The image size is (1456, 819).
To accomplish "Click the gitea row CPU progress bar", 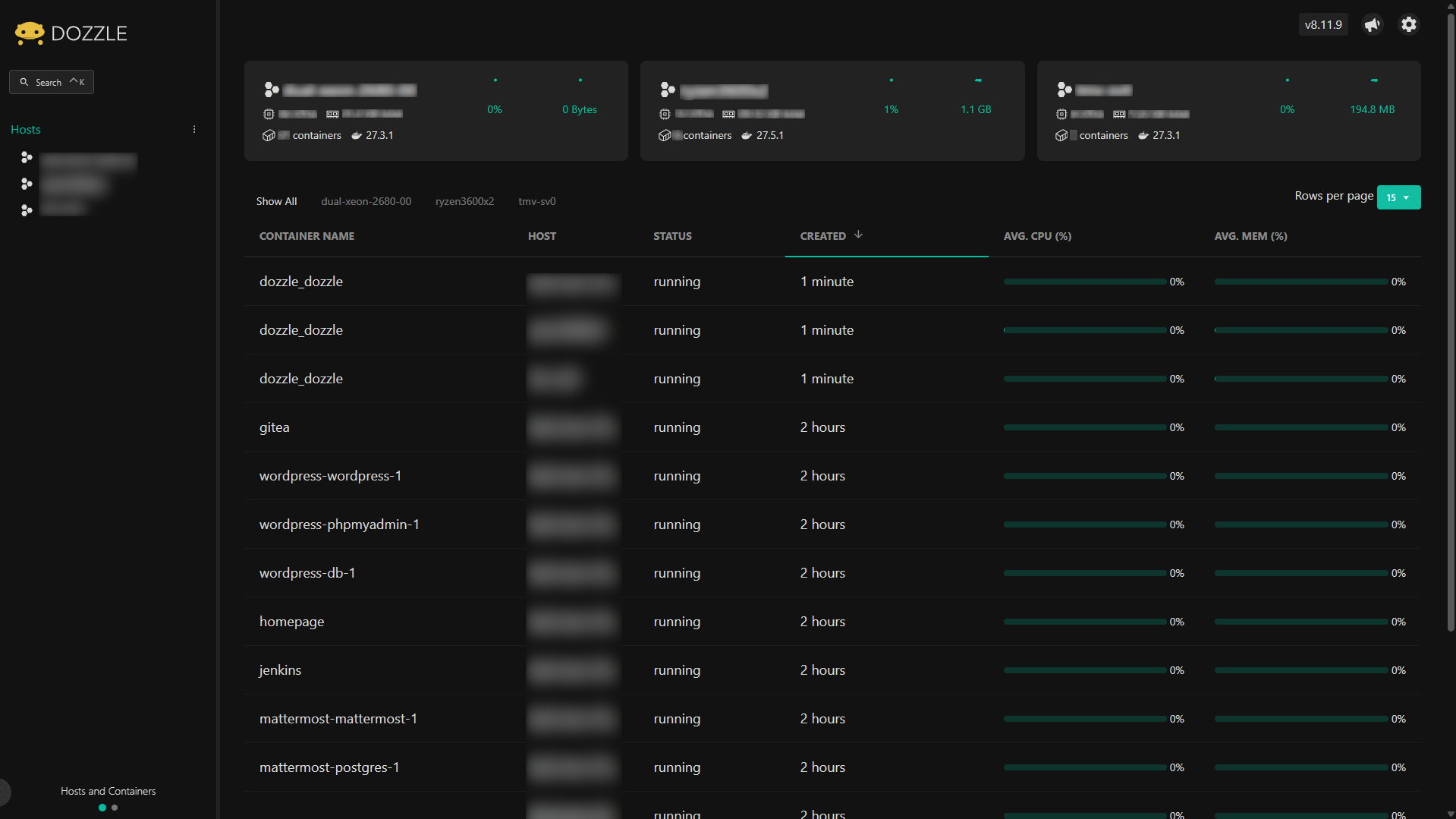I will click(1084, 427).
